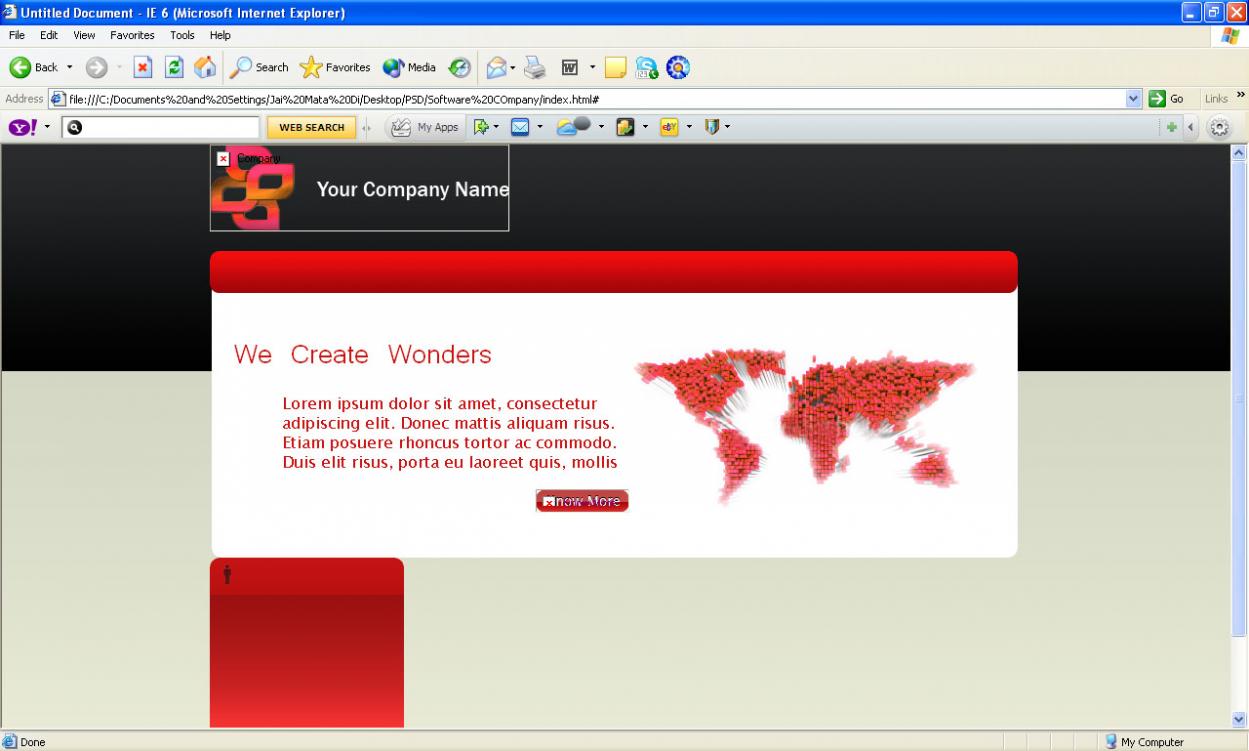Click the person icon in the red panel
Image resolution: width=1249 pixels, height=751 pixels.
pos(227,574)
